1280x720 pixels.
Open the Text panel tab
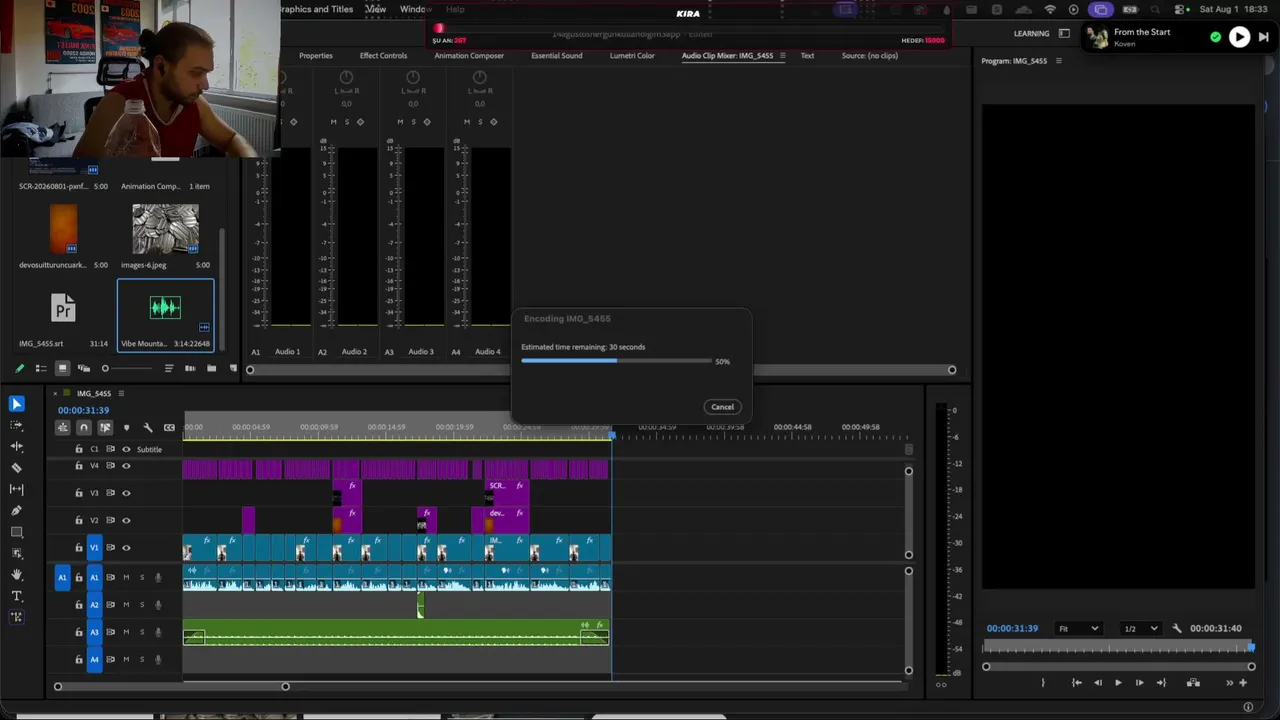click(807, 56)
